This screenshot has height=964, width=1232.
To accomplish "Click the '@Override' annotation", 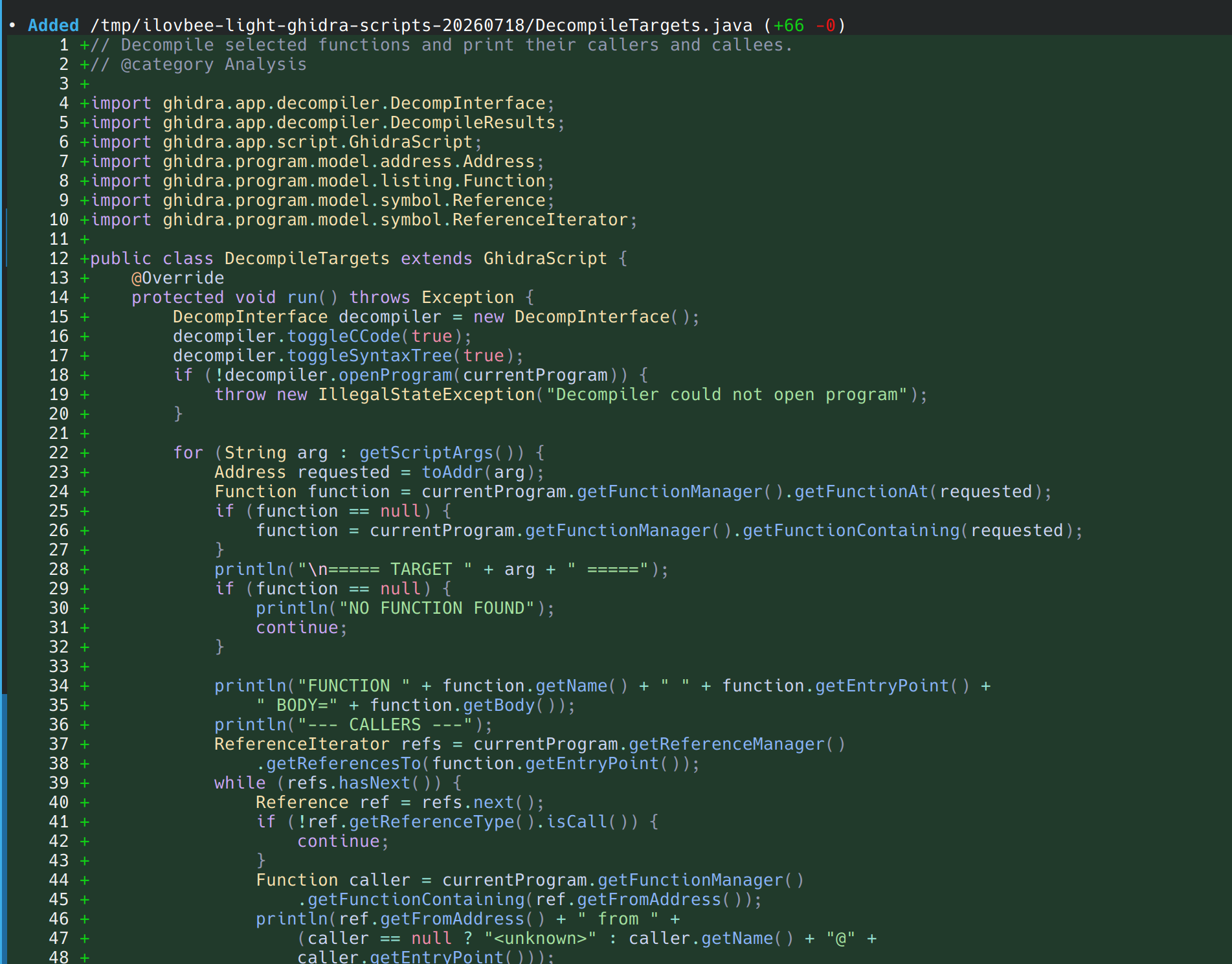I will pos(177,278).
